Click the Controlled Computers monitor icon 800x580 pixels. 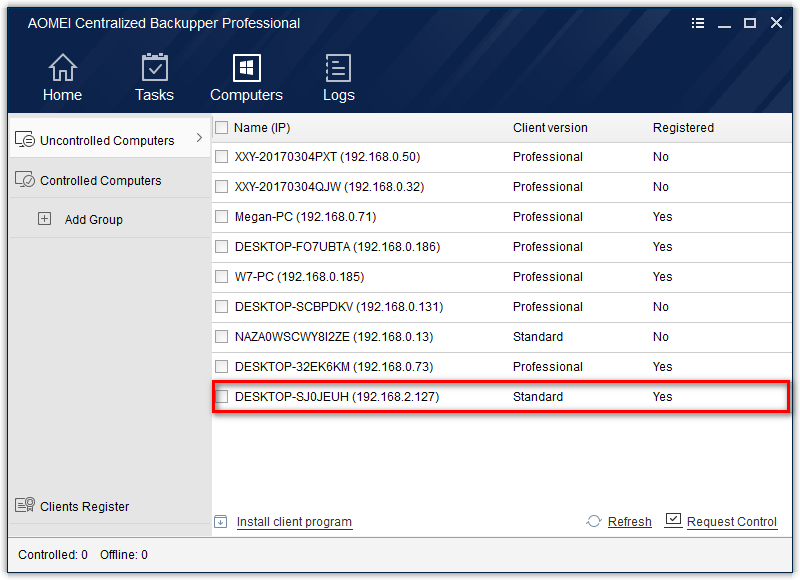(24, 179)
